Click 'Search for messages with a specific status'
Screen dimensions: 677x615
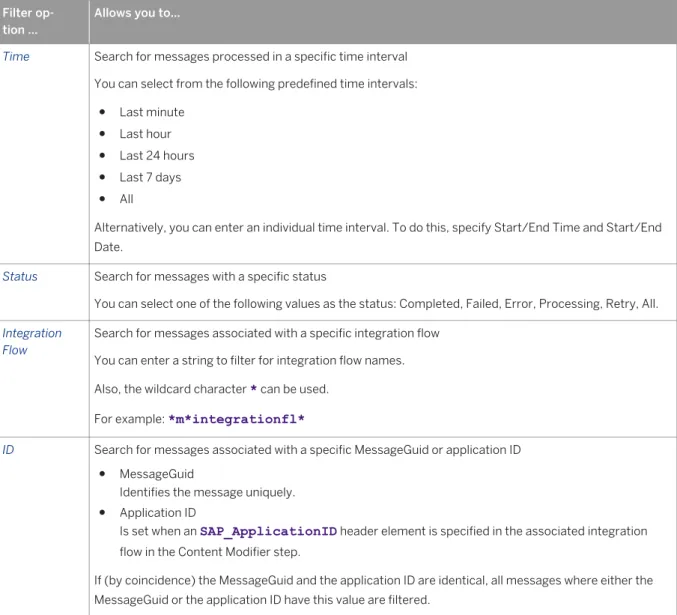point(210,276)
